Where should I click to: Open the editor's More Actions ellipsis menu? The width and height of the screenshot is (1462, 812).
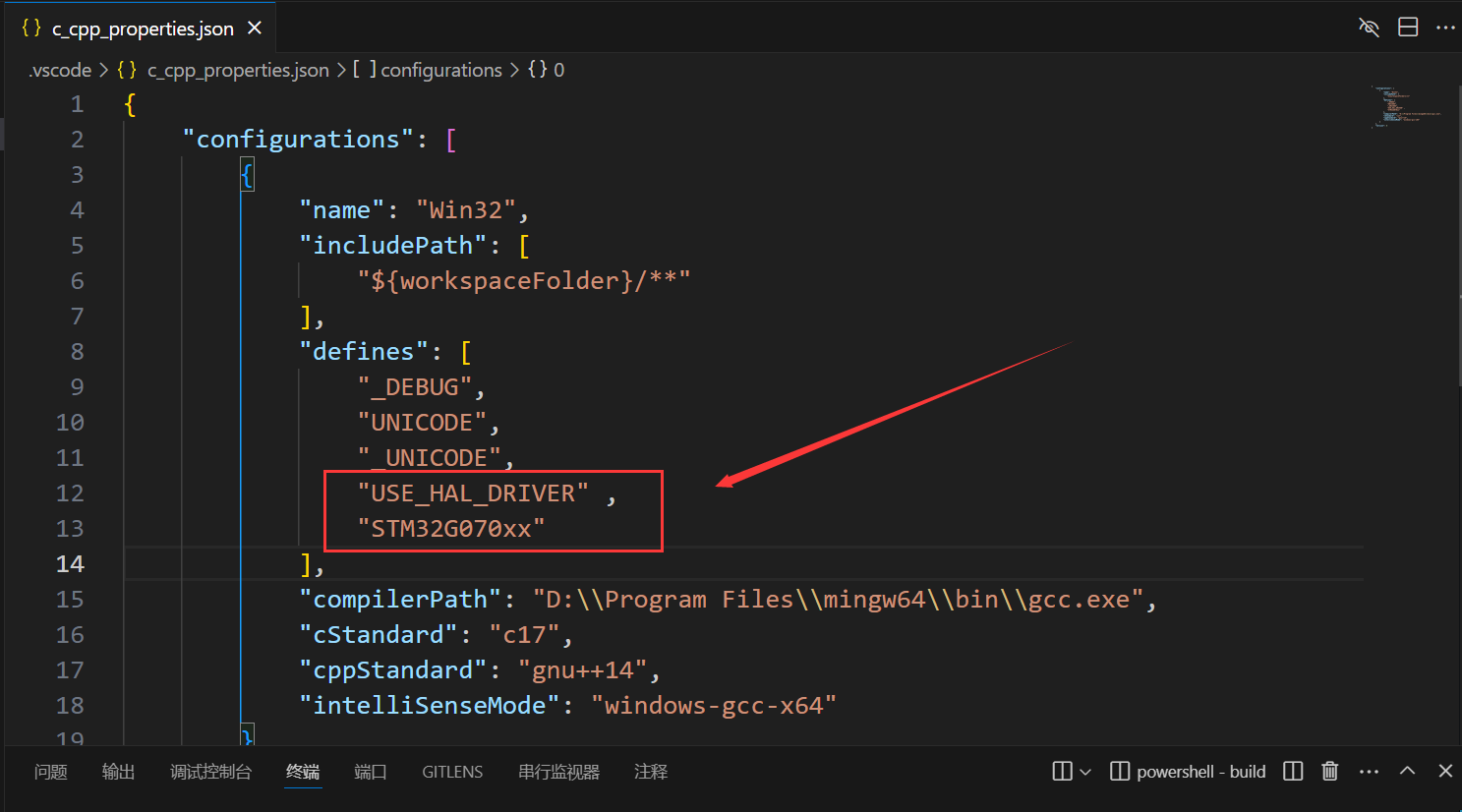click(x=1444, y=27)
